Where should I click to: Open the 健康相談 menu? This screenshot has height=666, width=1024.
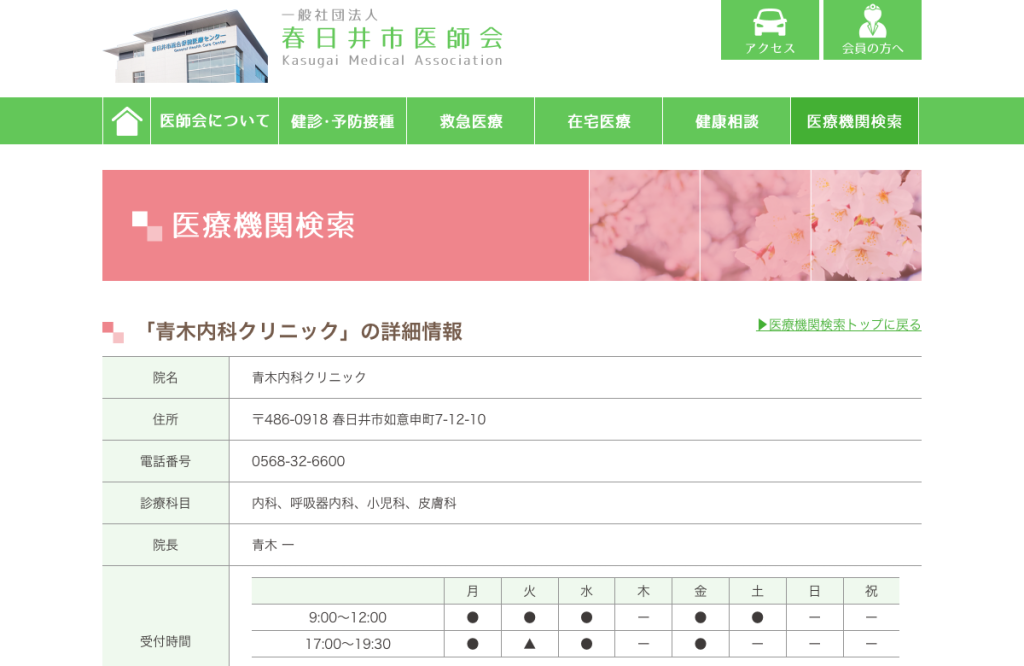727,121
